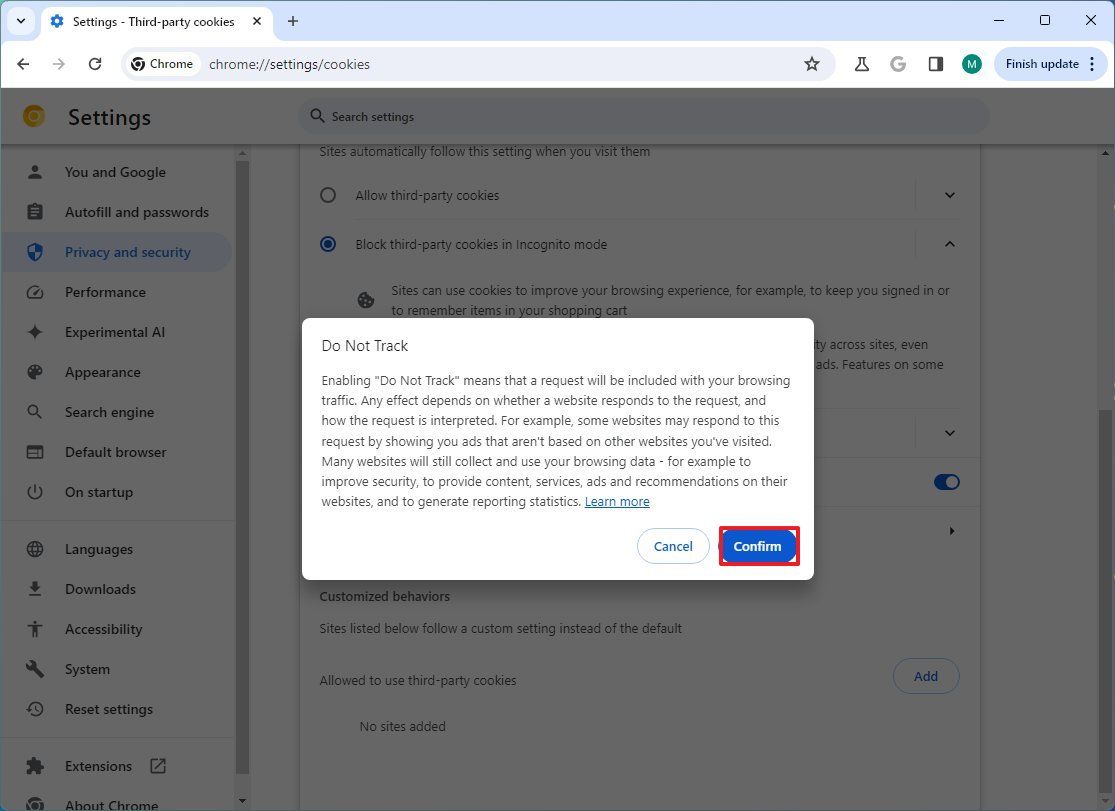The height and width of the screenshot is (811, 1115).
Task: Click the green M profile avatar
Action: (x=971, y=63)
